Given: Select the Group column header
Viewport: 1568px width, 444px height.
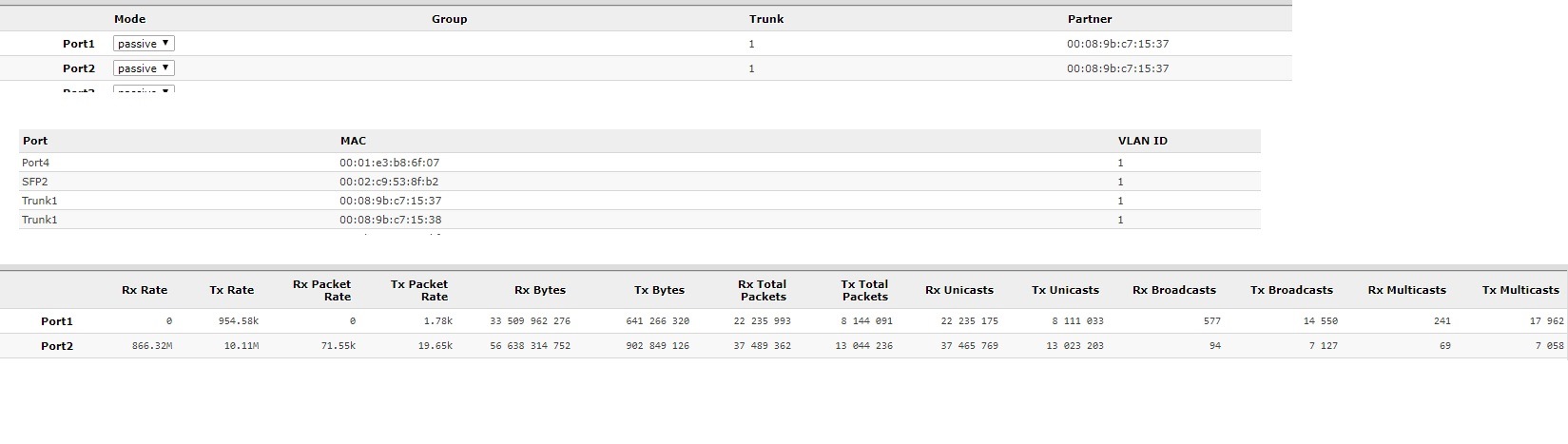Looking at the screenshot, I should [449, 19].
